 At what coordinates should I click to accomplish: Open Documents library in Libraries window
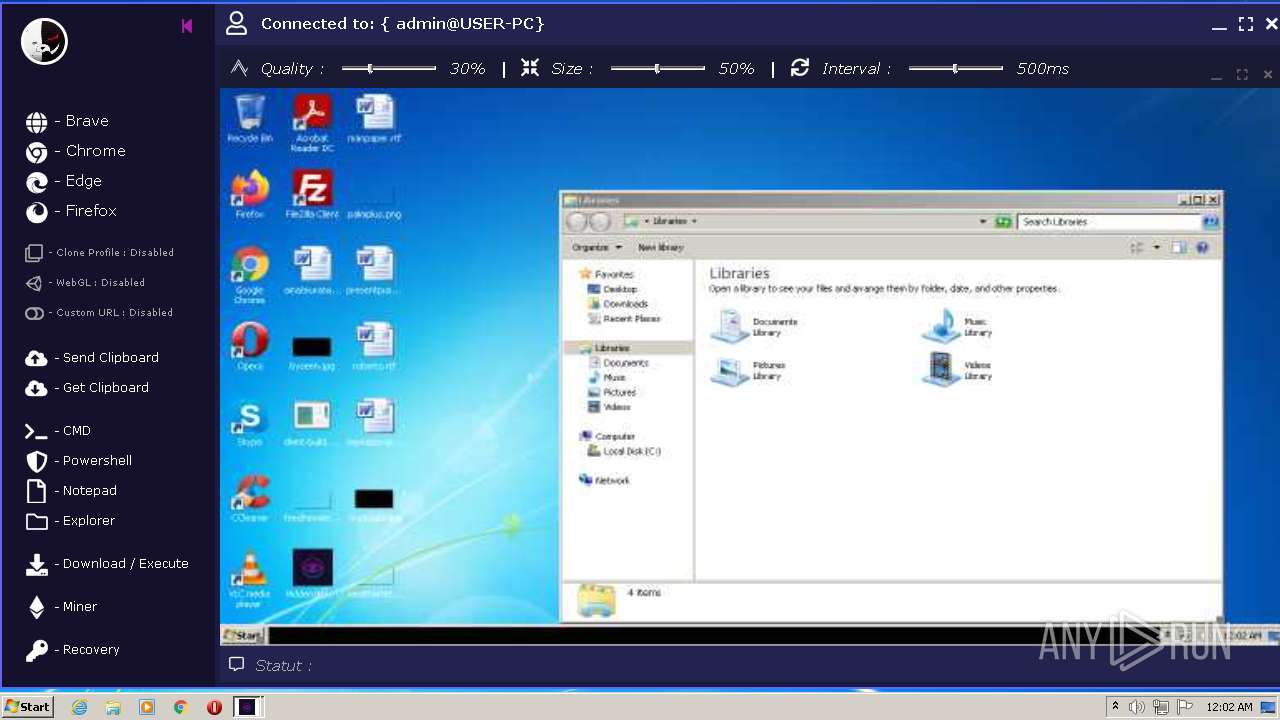755,327
